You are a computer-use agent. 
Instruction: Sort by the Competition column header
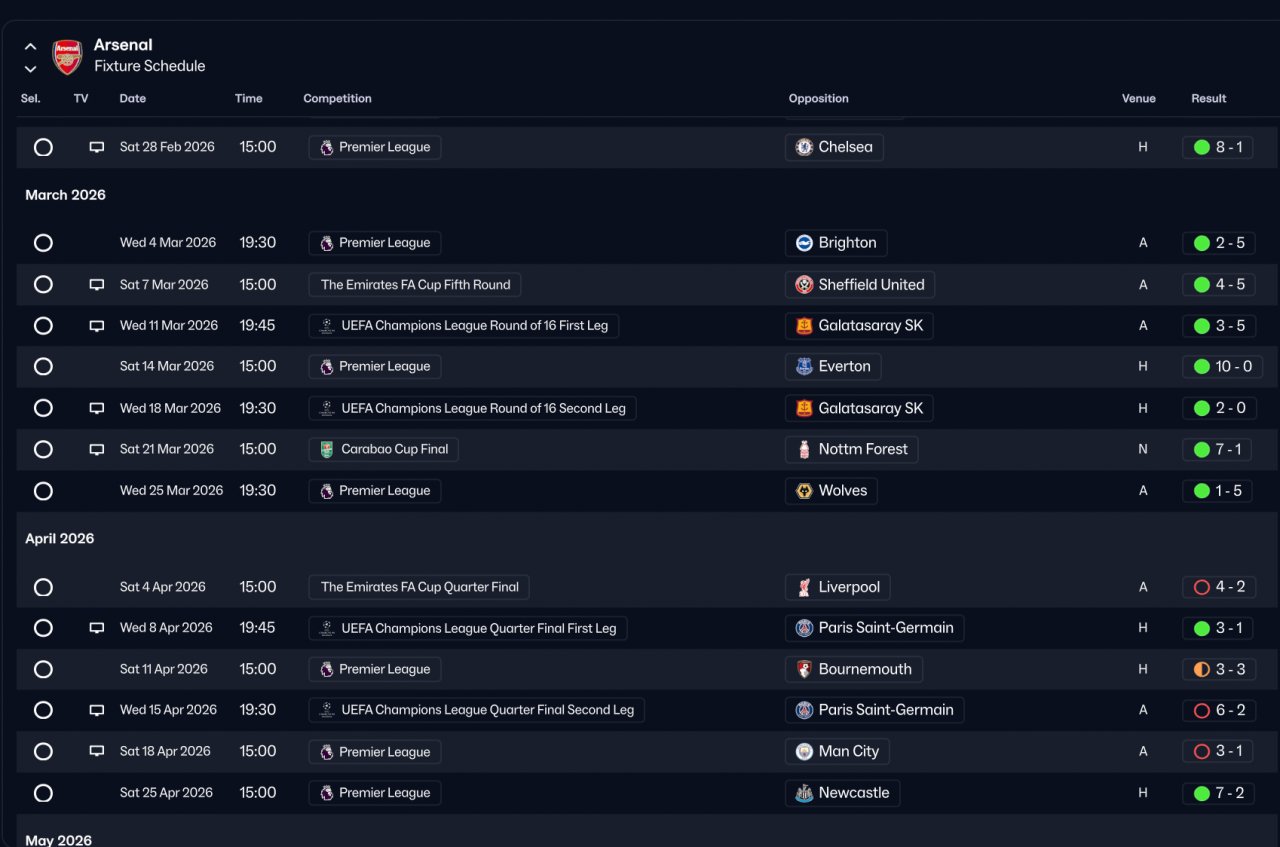(337, 99)
